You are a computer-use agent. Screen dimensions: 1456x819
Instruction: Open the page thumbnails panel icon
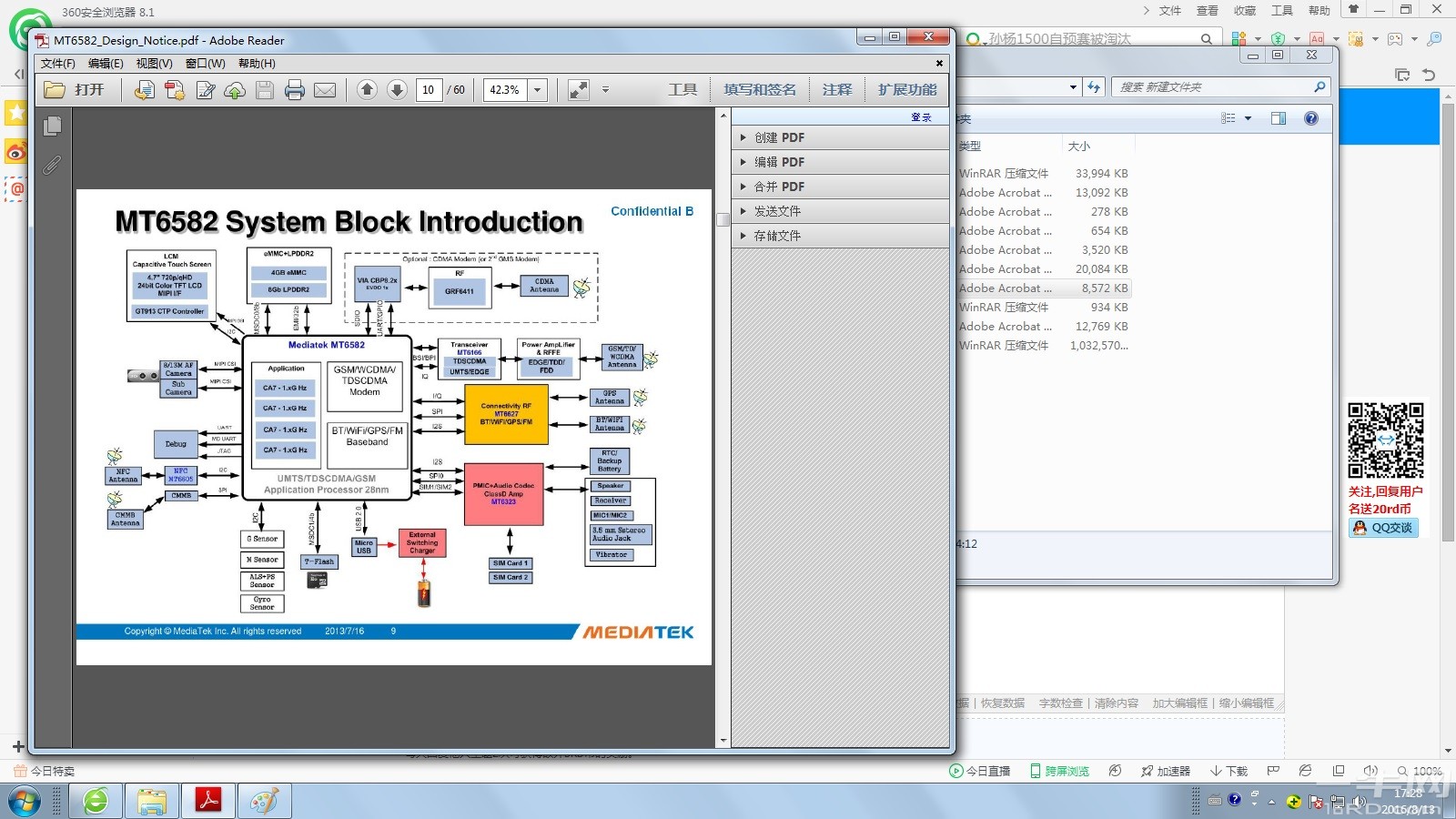click(x=53, y=126)
